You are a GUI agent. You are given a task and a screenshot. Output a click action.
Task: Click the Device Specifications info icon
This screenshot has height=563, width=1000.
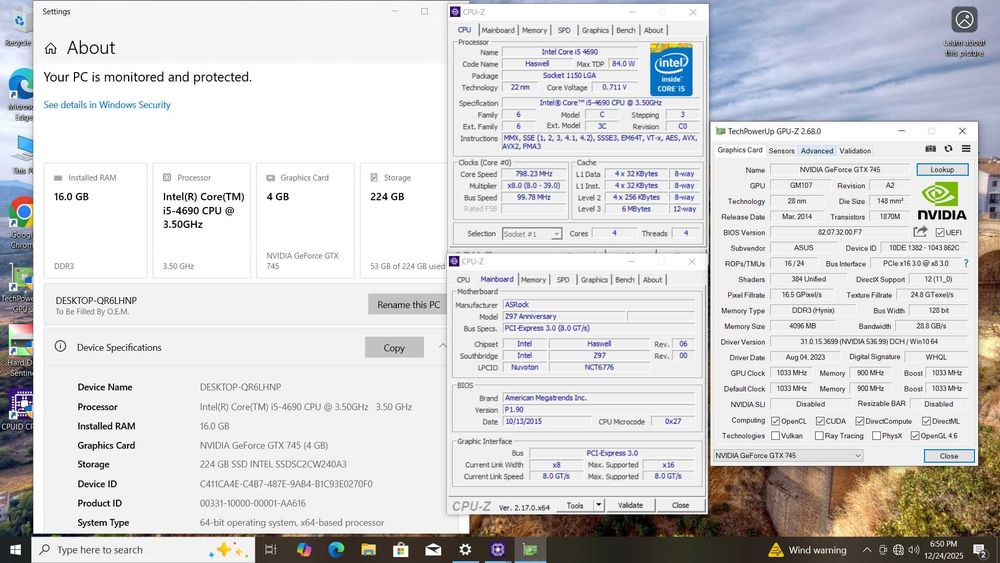(61, 346)
